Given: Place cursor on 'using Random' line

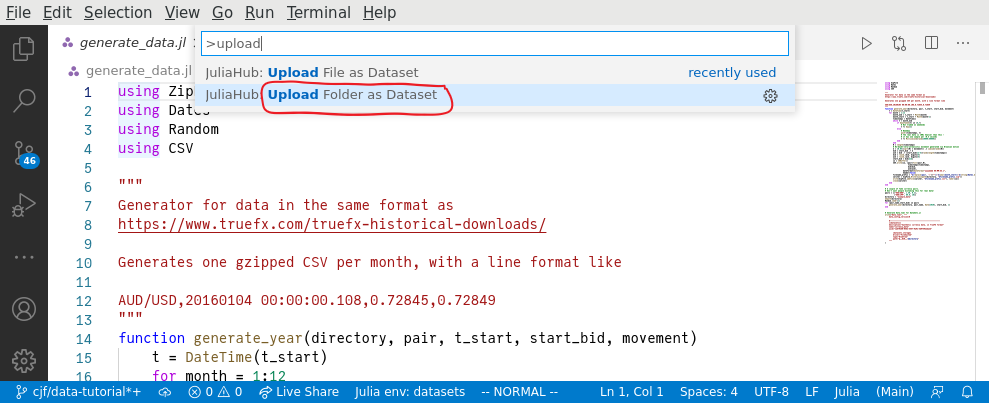Looking at the screenshot, I should [168, 129].
